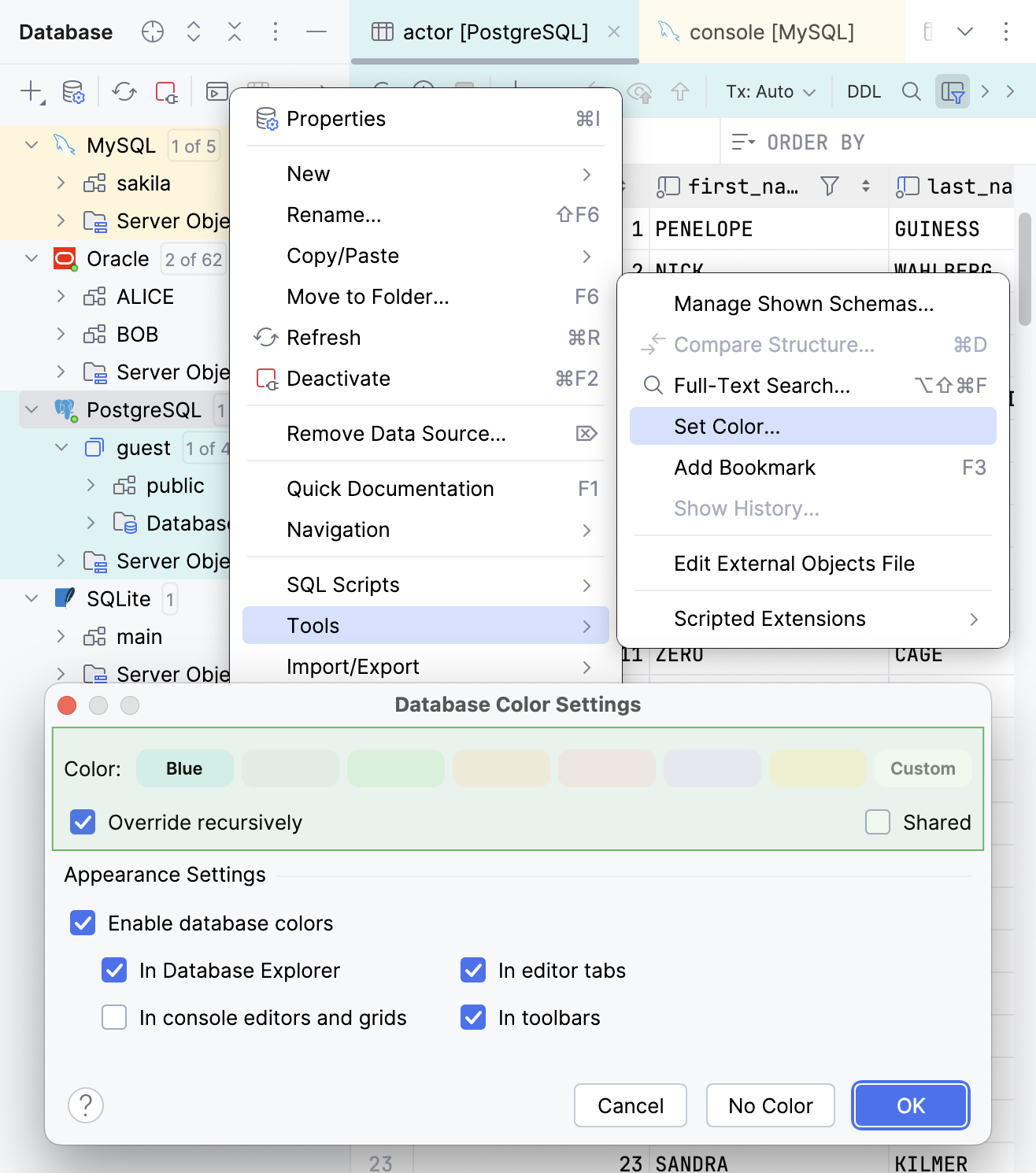
Task: Switch to the console [MySQL] tab
Action: [772, 32]
